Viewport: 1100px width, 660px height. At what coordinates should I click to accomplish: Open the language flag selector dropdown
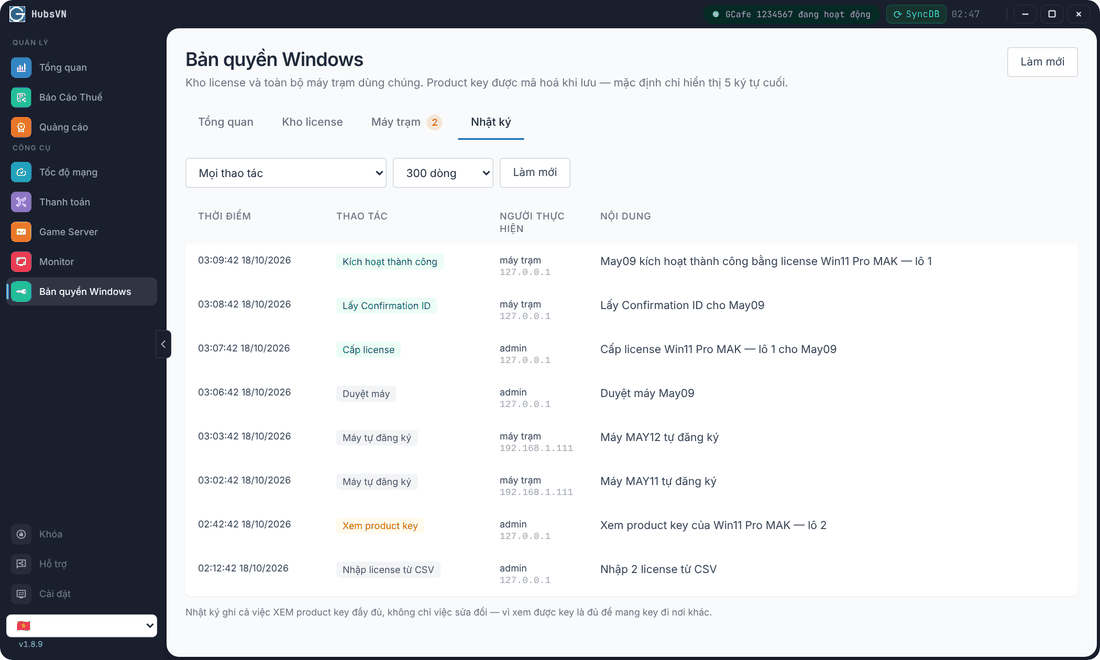pyautogui.click(x=81, y=626)
